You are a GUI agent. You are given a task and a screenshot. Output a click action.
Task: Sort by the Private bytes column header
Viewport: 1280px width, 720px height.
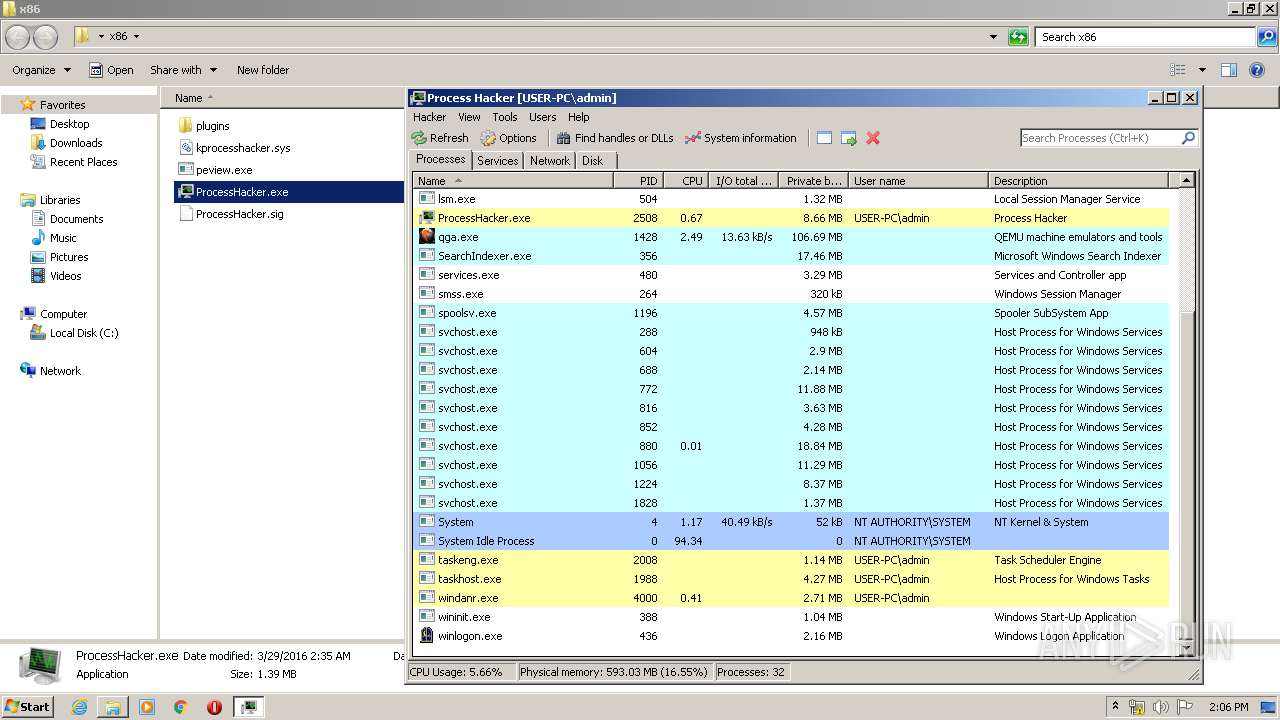814,181
